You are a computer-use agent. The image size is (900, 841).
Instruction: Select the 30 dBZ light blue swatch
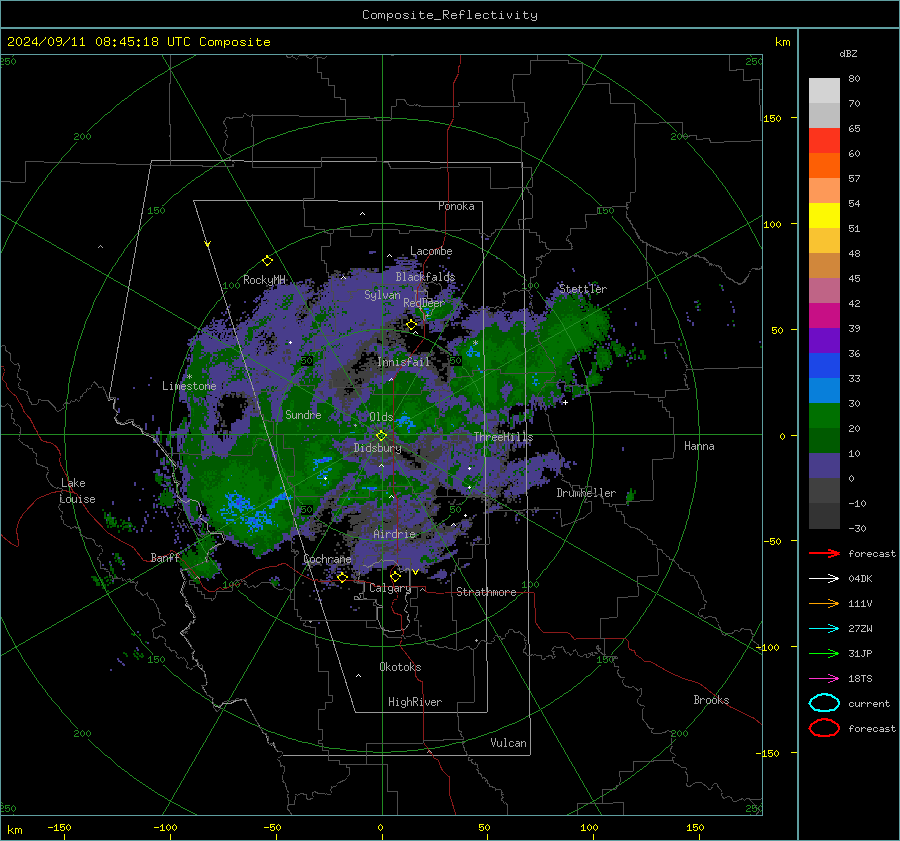(824, 390)
